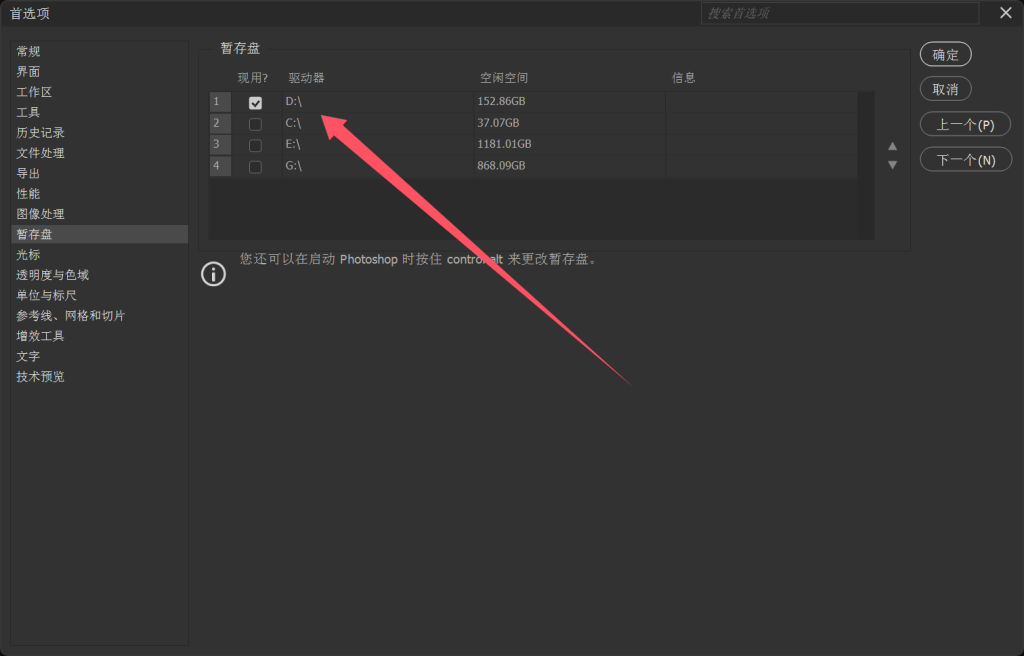Select 参考线、网格和切片 in the sidebar
This screenshot has width=1024, height=656.
pyautogui.click(x=70, y=315)
